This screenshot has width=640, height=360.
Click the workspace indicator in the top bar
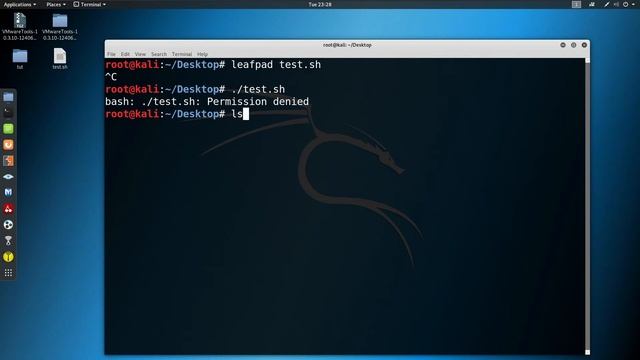click(x=576, y=4)
